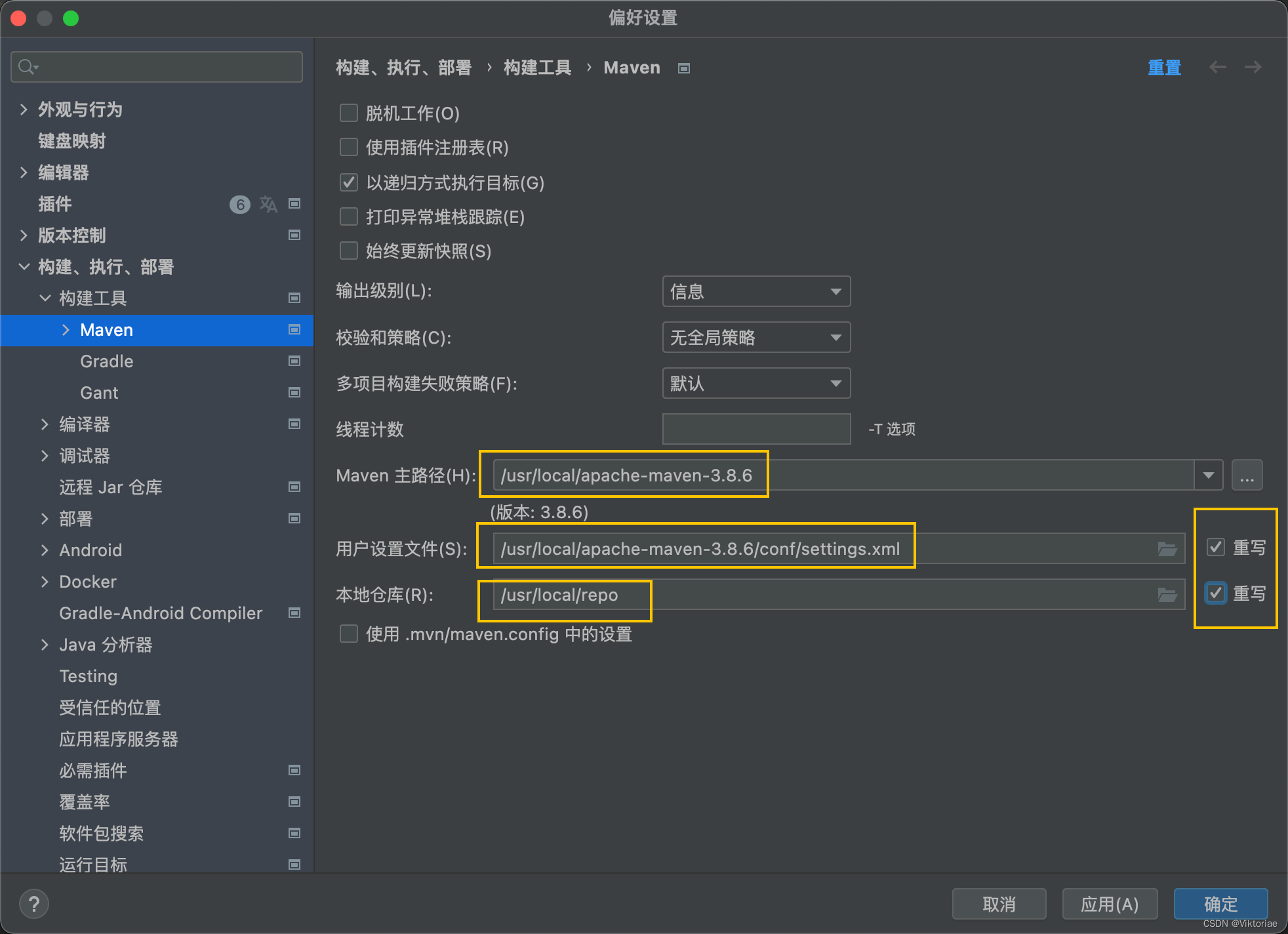Click the update count badge beside 插件

click(x=240, y=205)
